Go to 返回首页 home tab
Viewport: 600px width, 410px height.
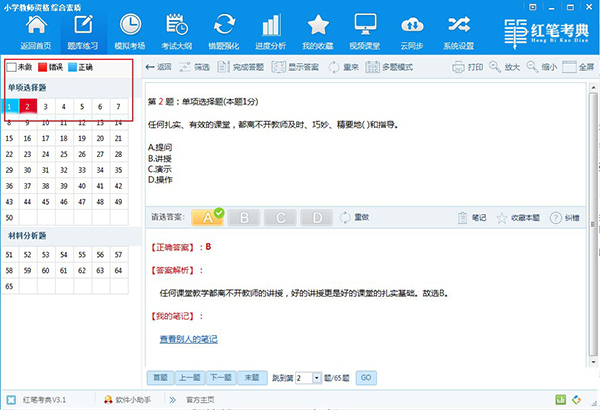tap(36, 31)
